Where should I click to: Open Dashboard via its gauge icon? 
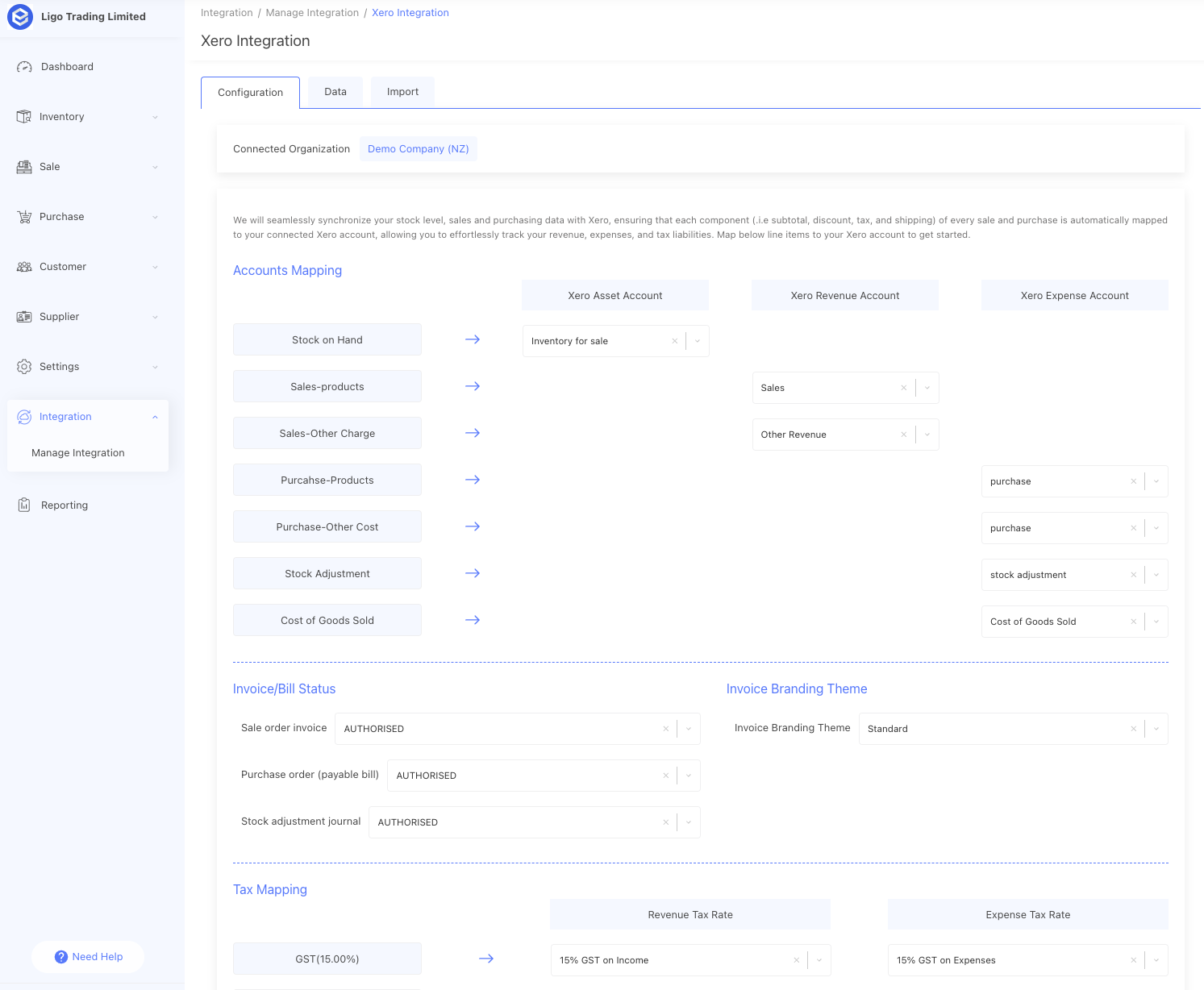(x=24, y=67)
